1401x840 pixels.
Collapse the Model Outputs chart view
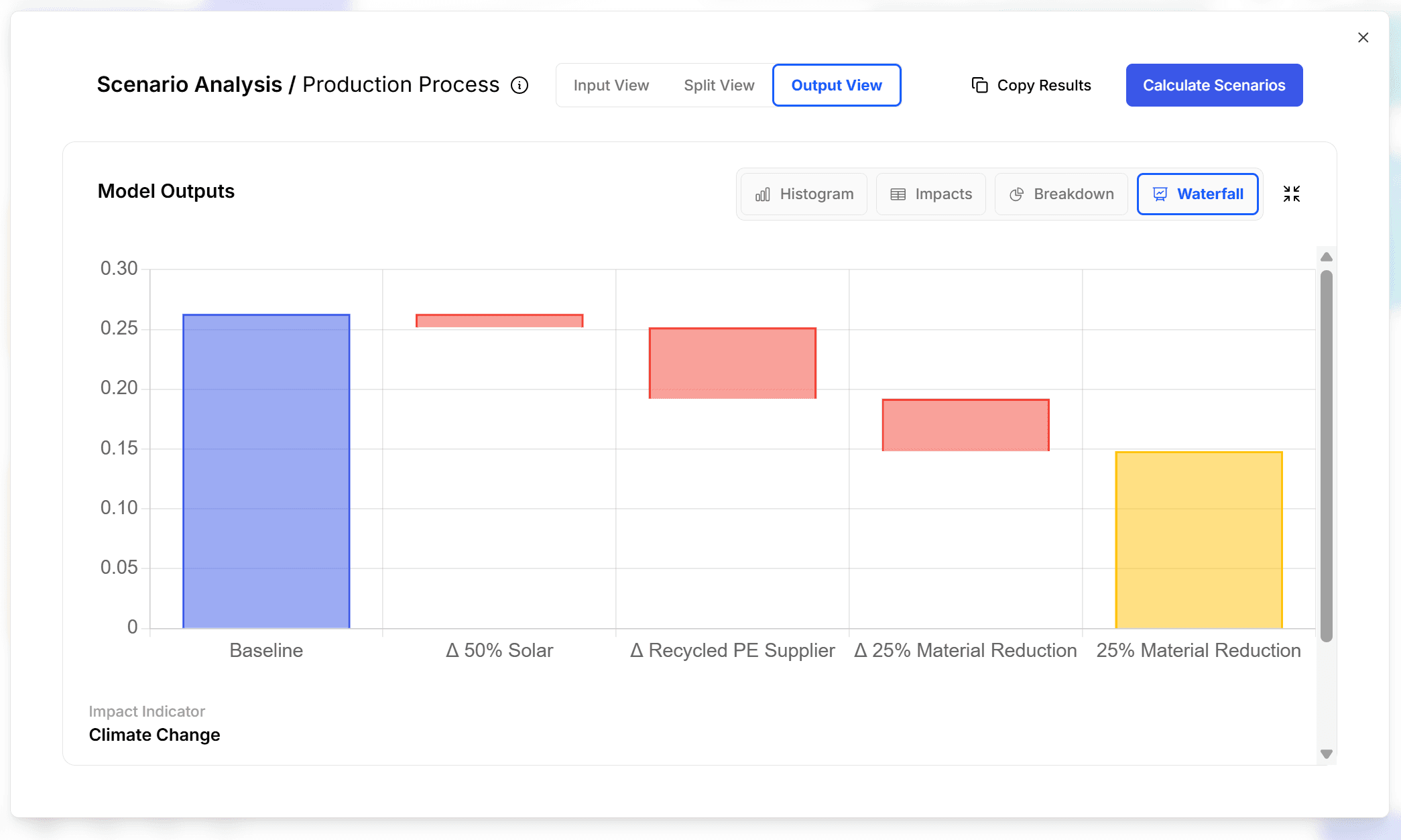[x=1292, y=194]
